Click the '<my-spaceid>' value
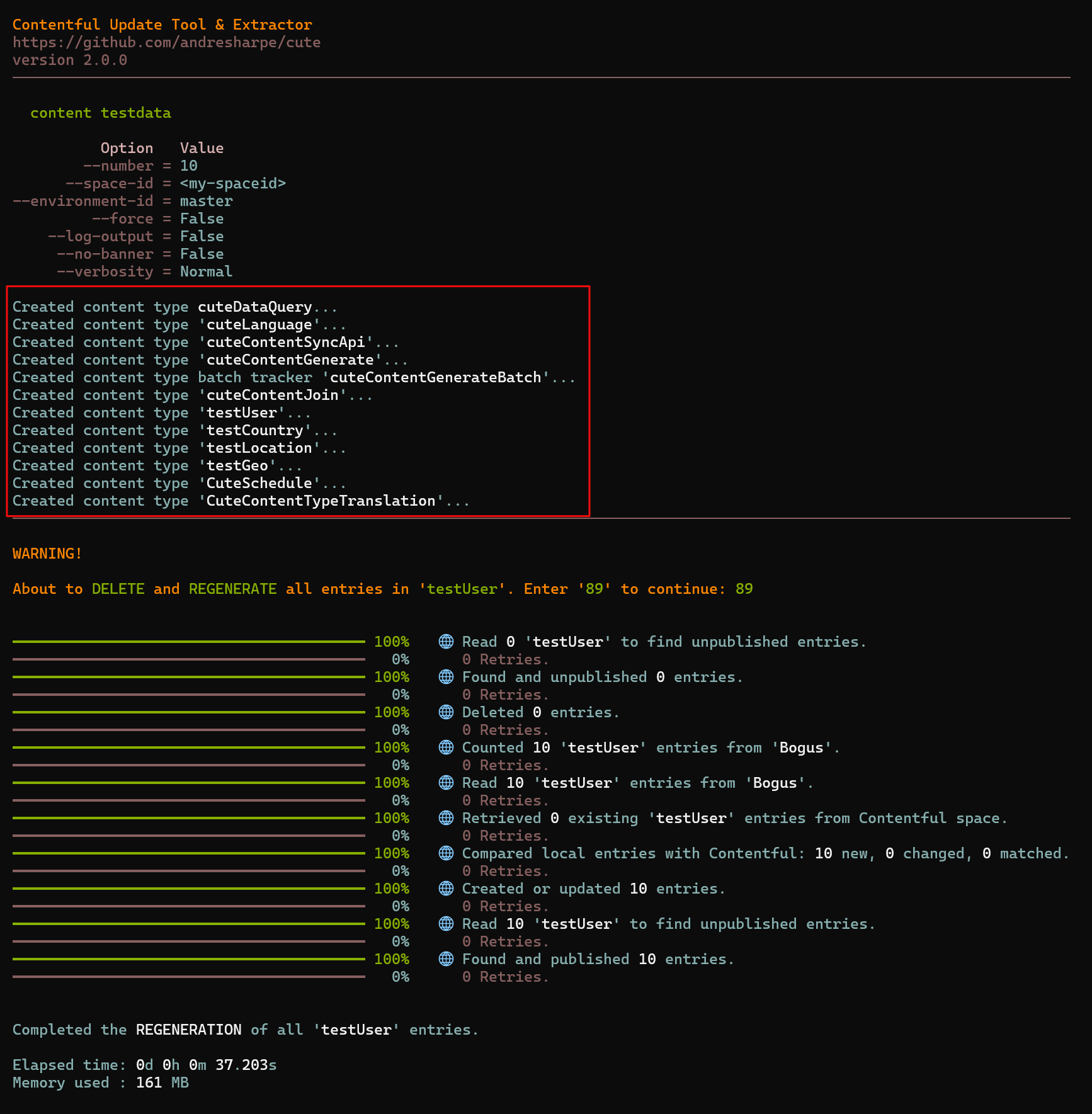The width and height of the screenshot is (1092, 1114). coord(233,183)
